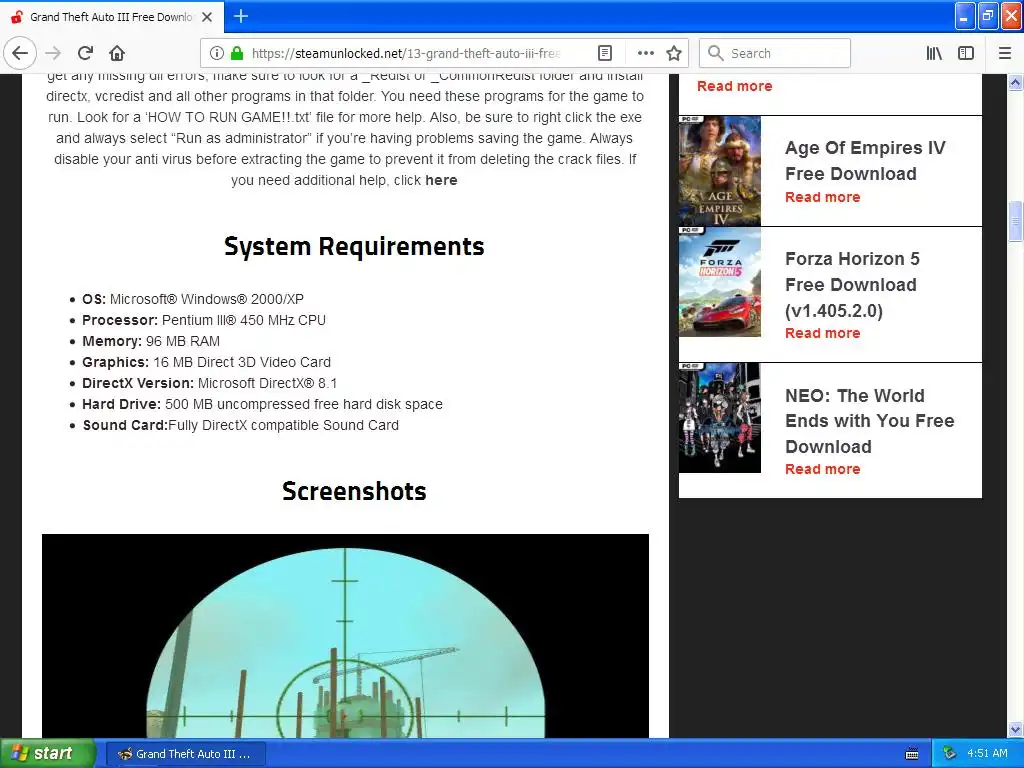Toggle reader view for this page
The width and height of the screenshot is (1024, 768).
tap(605, 53)
